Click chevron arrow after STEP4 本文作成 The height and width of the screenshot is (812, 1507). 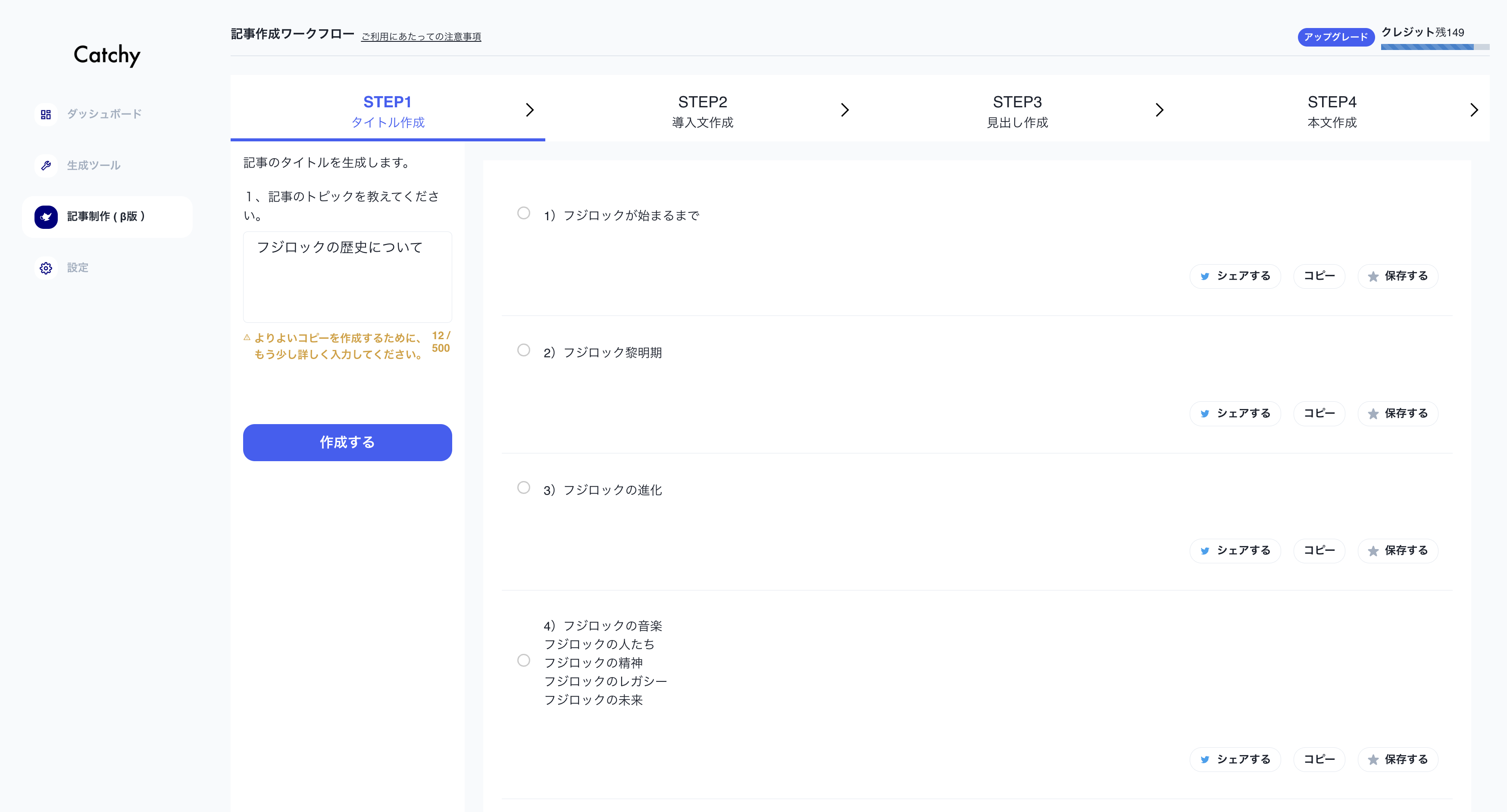coord(1474,110)
